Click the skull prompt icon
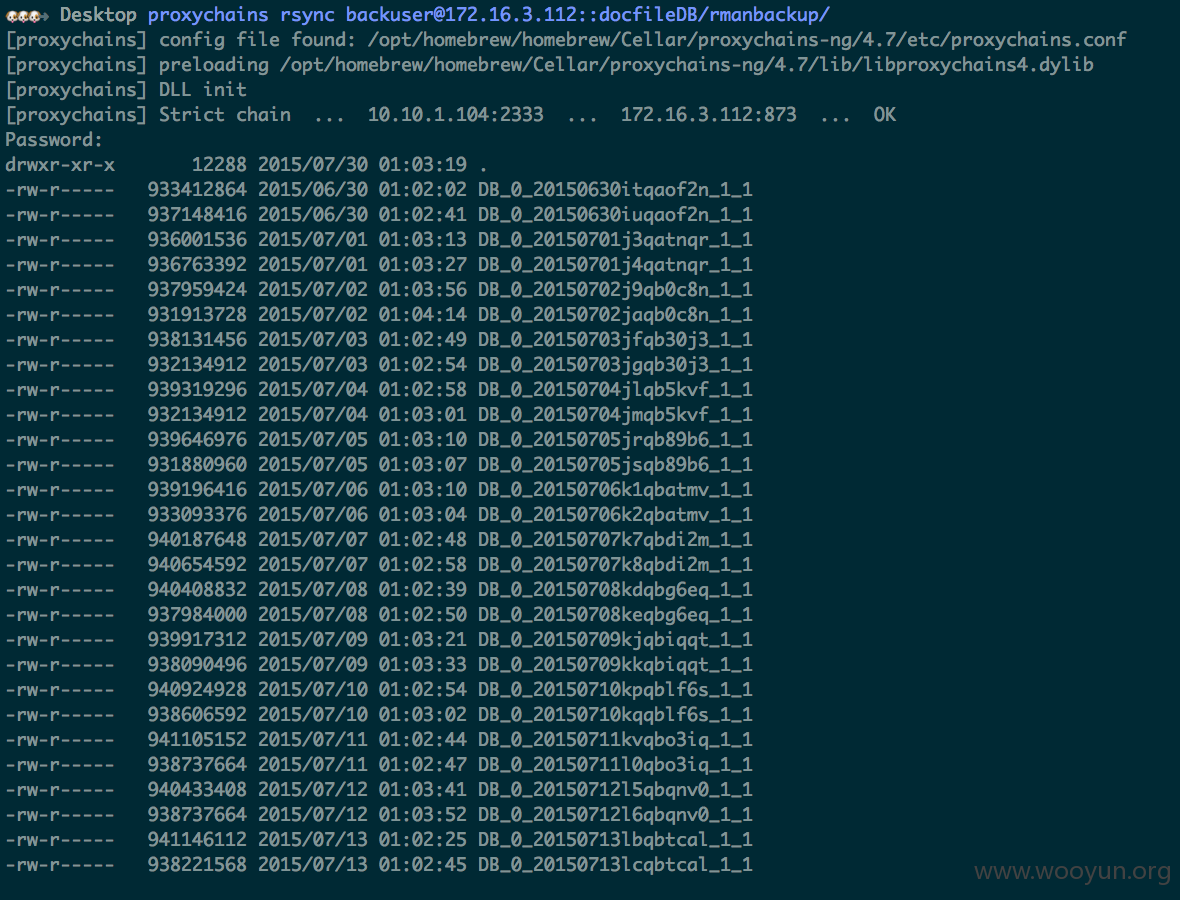1180x900 pixels. 23,15
